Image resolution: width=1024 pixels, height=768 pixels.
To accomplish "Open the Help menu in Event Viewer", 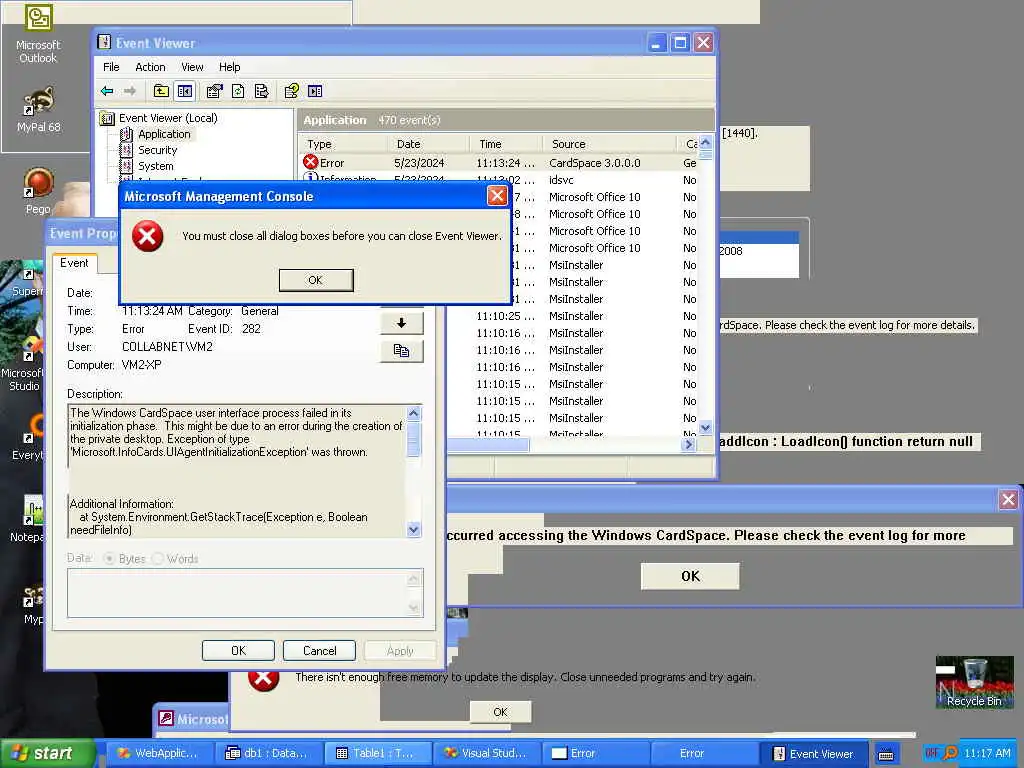I will 229,67.
